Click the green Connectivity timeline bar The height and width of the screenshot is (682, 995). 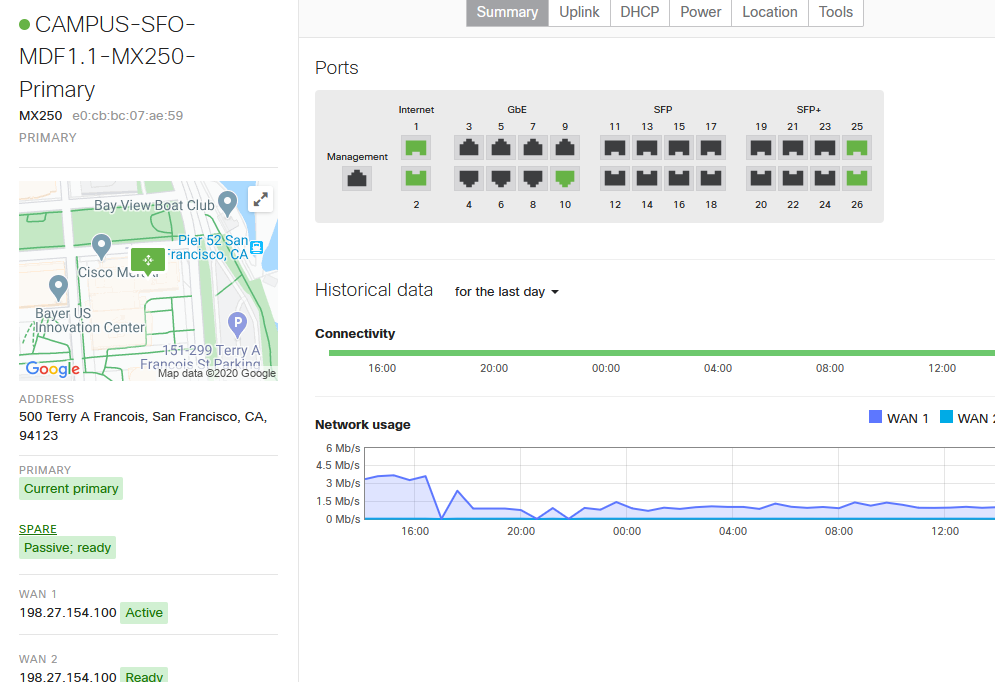655,352
